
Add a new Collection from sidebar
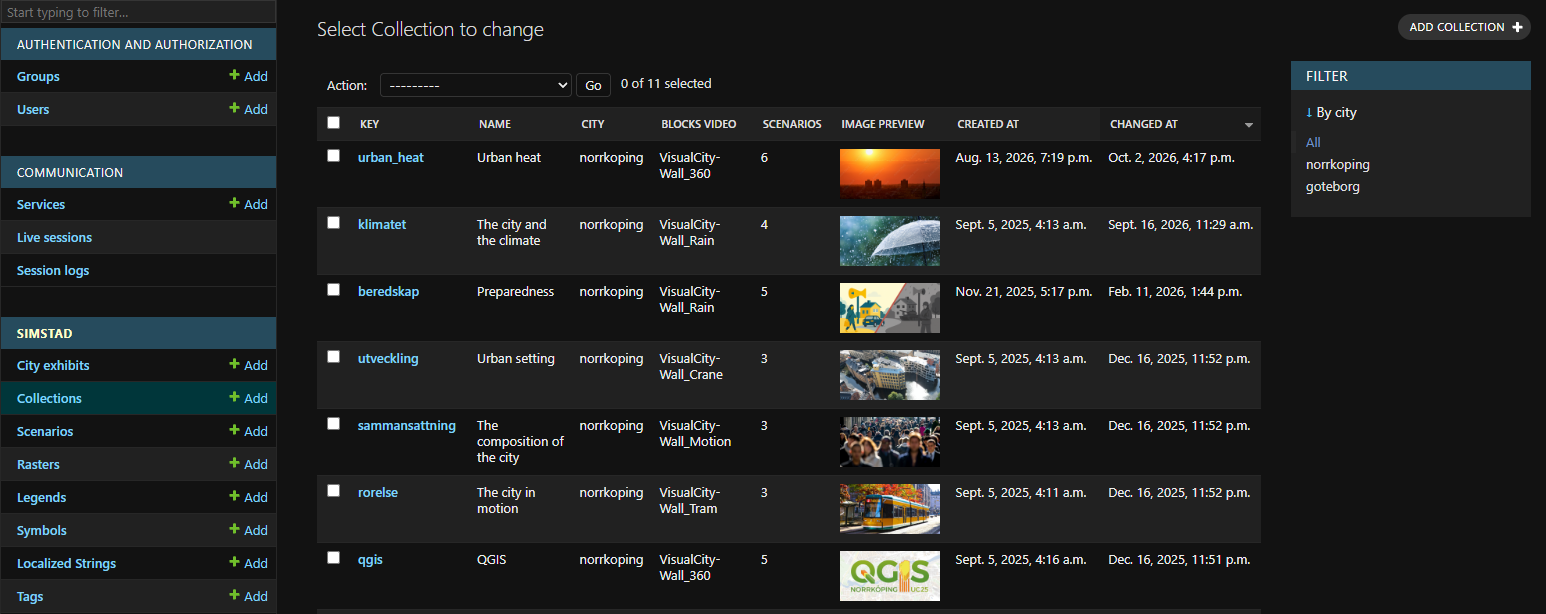(x=248, y=398)
